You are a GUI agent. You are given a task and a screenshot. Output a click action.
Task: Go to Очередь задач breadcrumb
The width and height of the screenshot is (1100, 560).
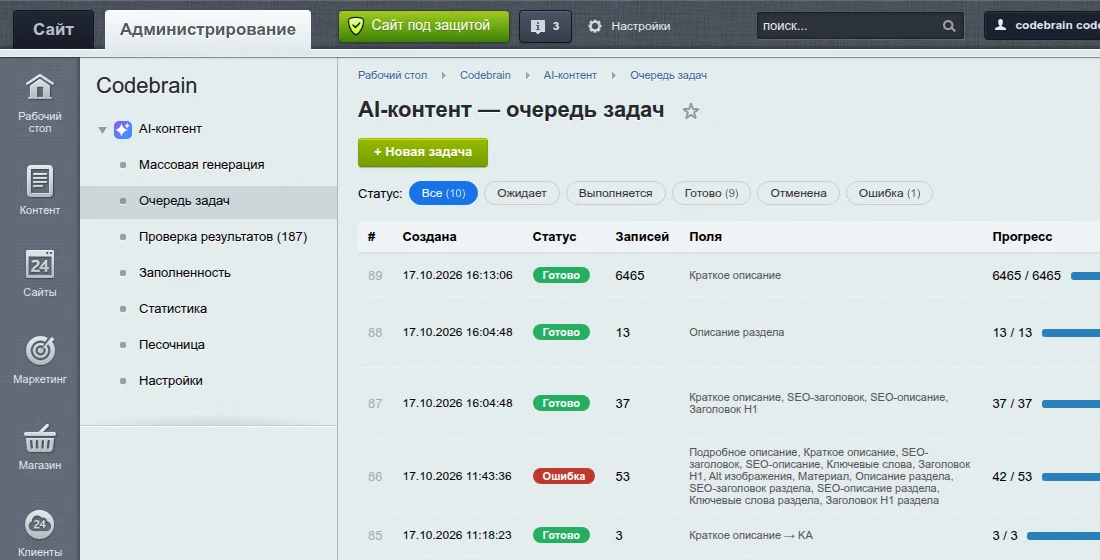tap(669, 75)
